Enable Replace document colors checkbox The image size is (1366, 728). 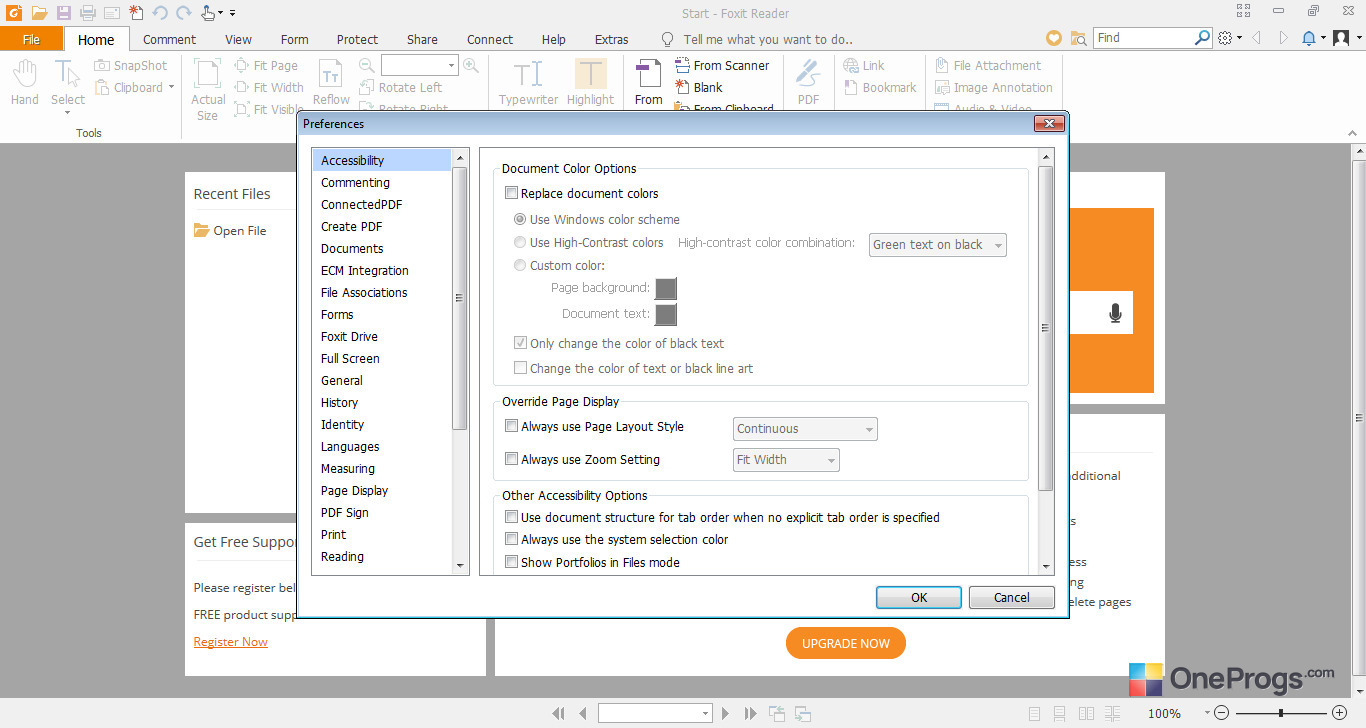512,193
